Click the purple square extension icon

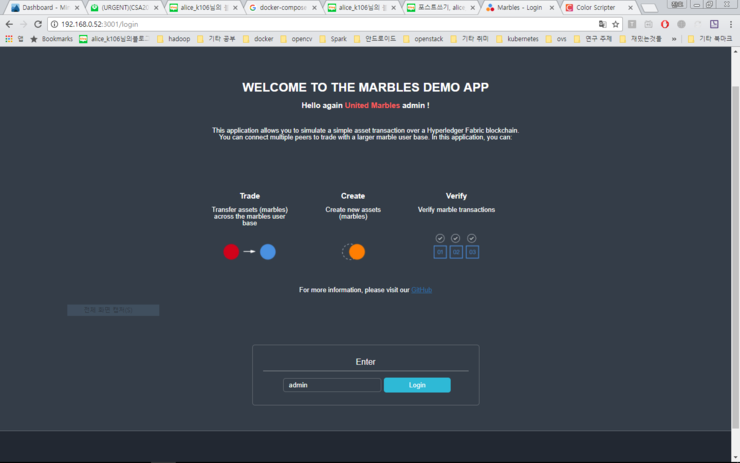click(x=714, y=24)
